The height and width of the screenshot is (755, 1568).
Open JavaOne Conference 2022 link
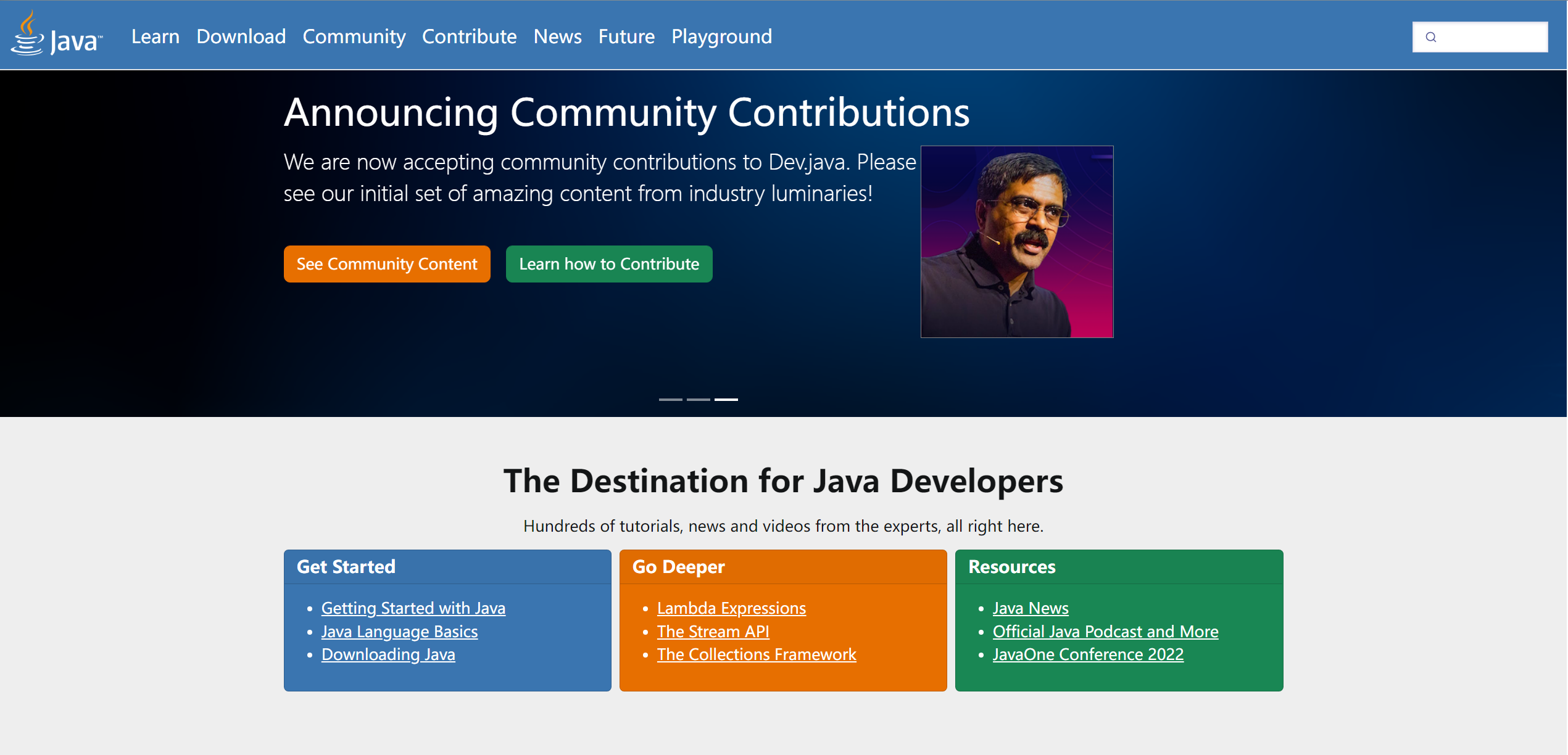point(1087,654)
